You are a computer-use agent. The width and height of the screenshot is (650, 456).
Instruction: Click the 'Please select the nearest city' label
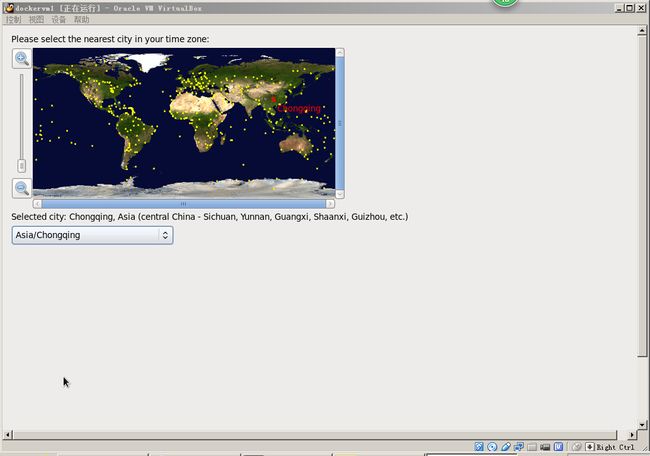click(110, 39)
